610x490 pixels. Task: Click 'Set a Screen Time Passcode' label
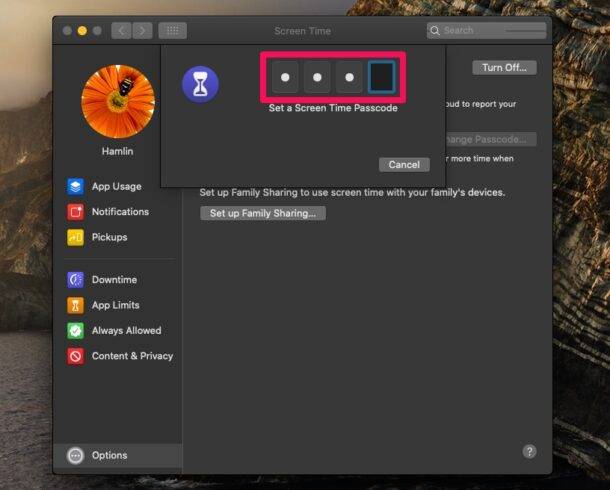click(333, 108)
